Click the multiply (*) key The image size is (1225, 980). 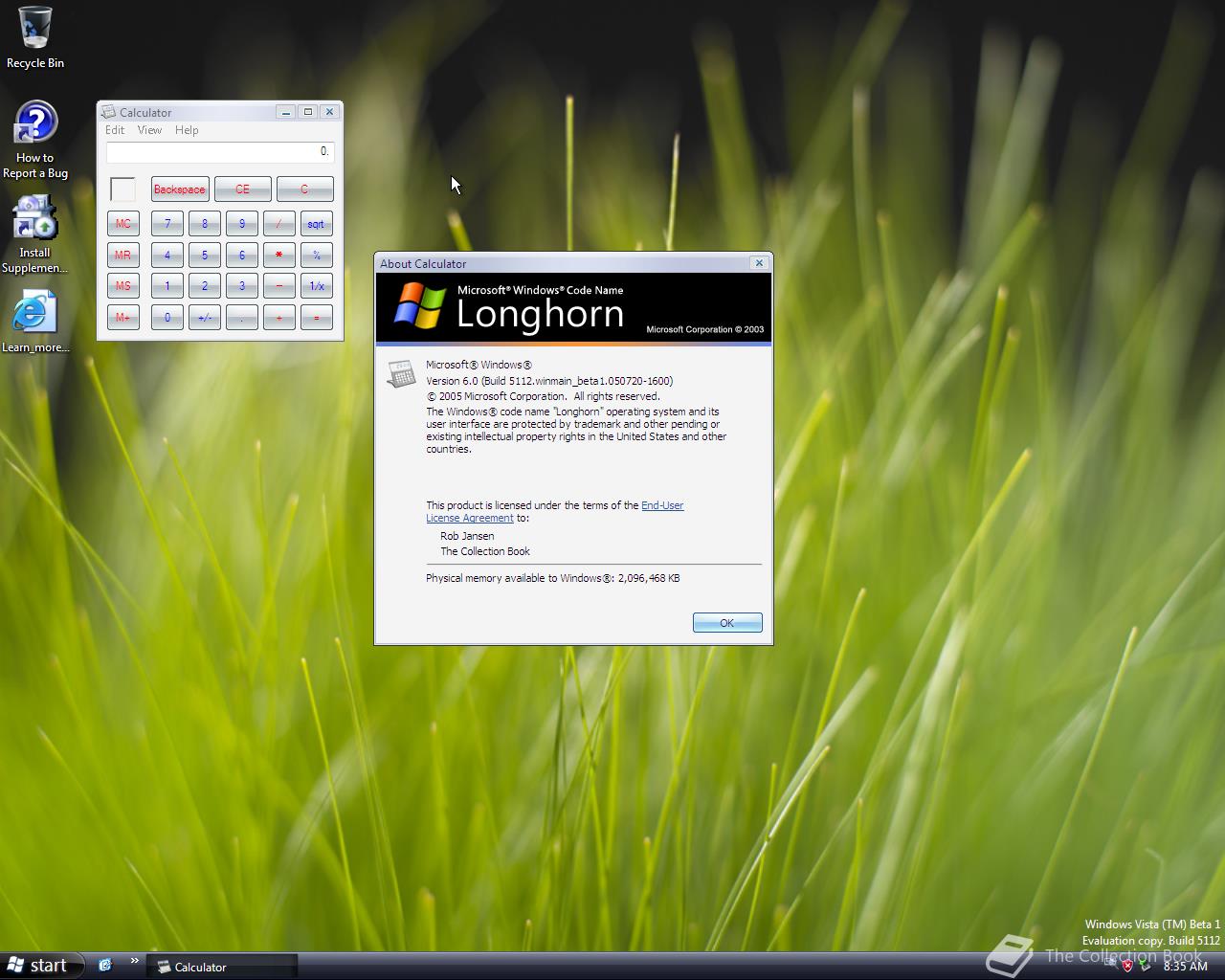(279, 256)
